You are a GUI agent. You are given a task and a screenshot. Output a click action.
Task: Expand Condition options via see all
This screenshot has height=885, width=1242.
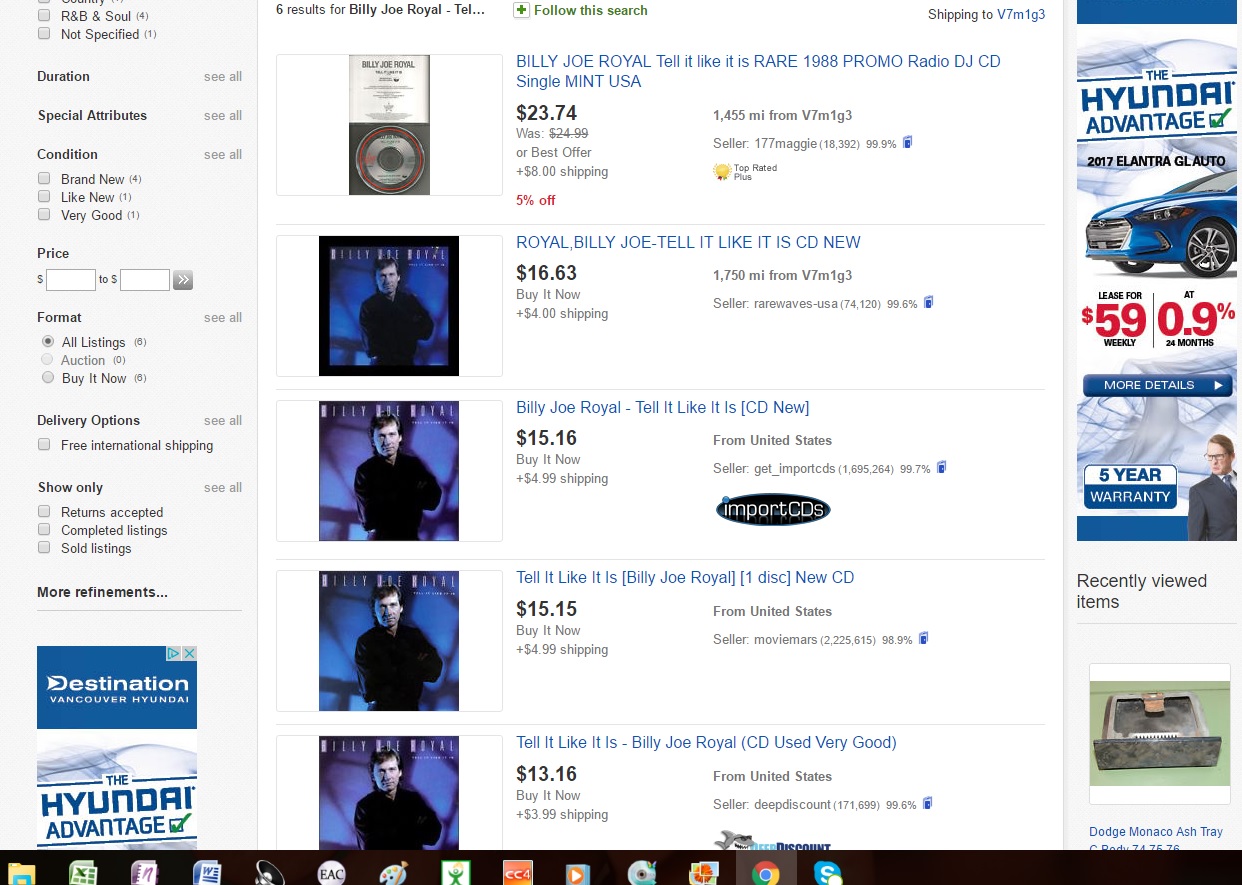point(222,155)
